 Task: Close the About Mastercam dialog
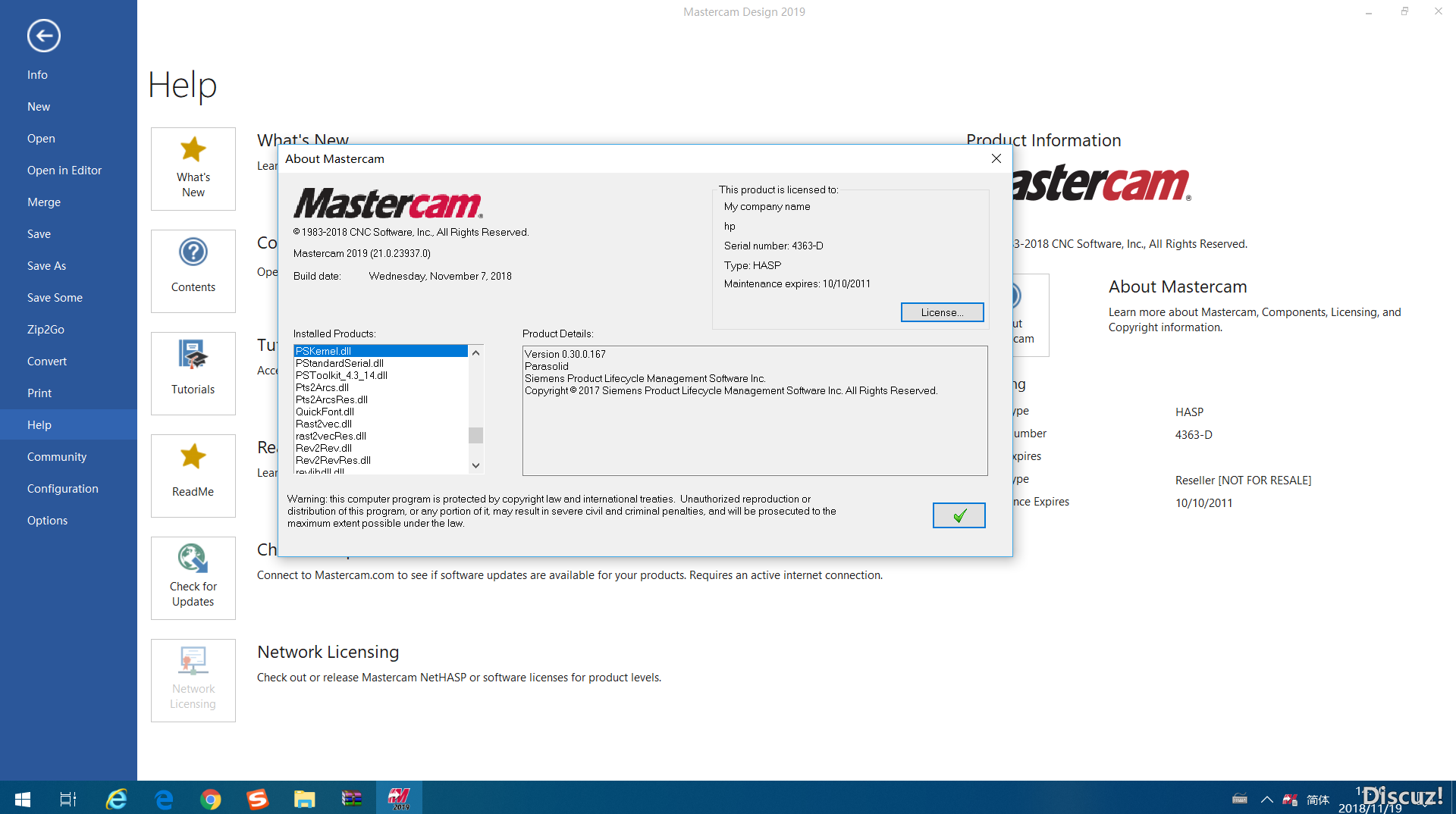click(x=996, y=158)
